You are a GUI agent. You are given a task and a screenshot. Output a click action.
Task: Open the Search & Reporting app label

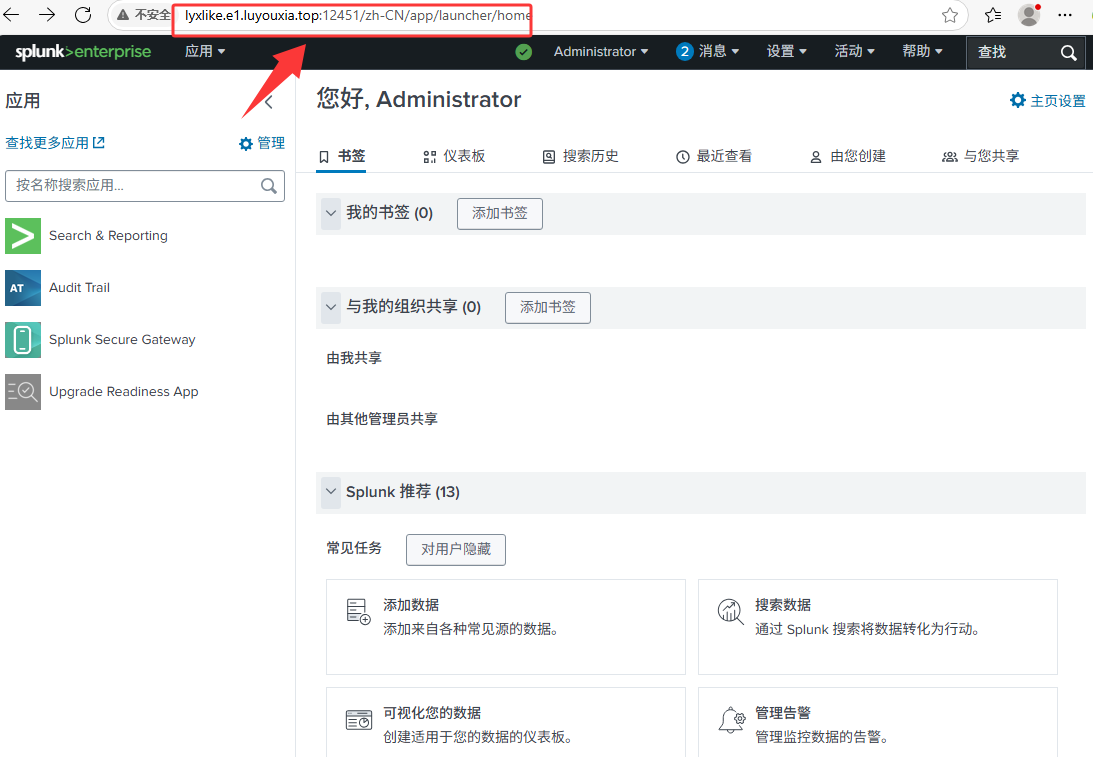tap(108, 236)
